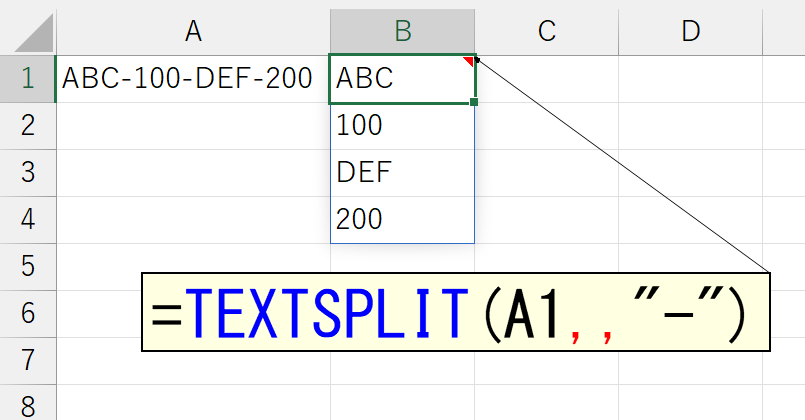805x420 pixels.
Task: Select column C header
Action: click(x=547, y=31)
